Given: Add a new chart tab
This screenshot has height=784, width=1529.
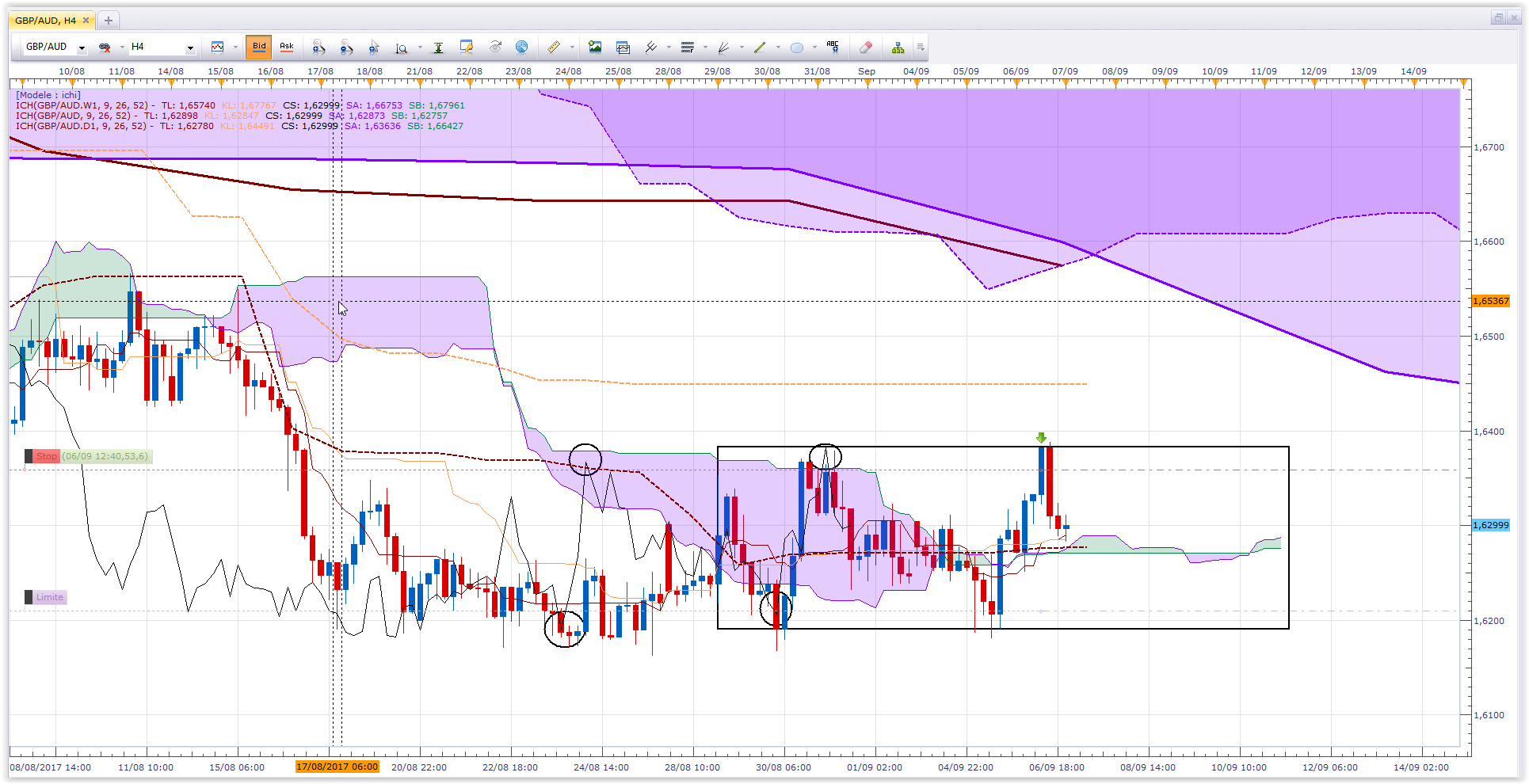Looking at the screenshot, I should [109, 21].
